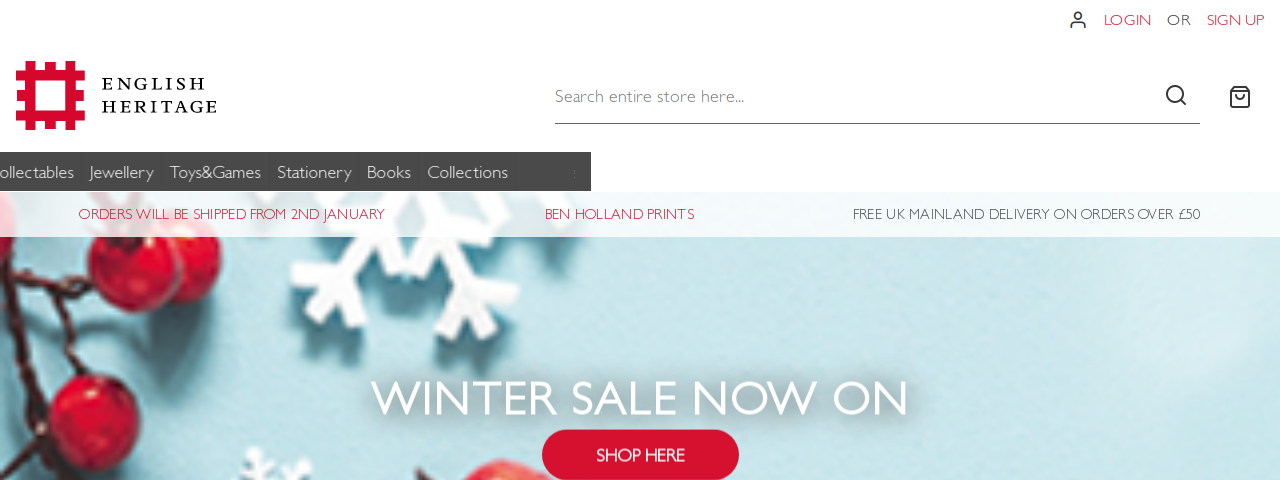Open the free UK mainland delivery notice
Viewport: 1280px width, 480px height.
1026,214
